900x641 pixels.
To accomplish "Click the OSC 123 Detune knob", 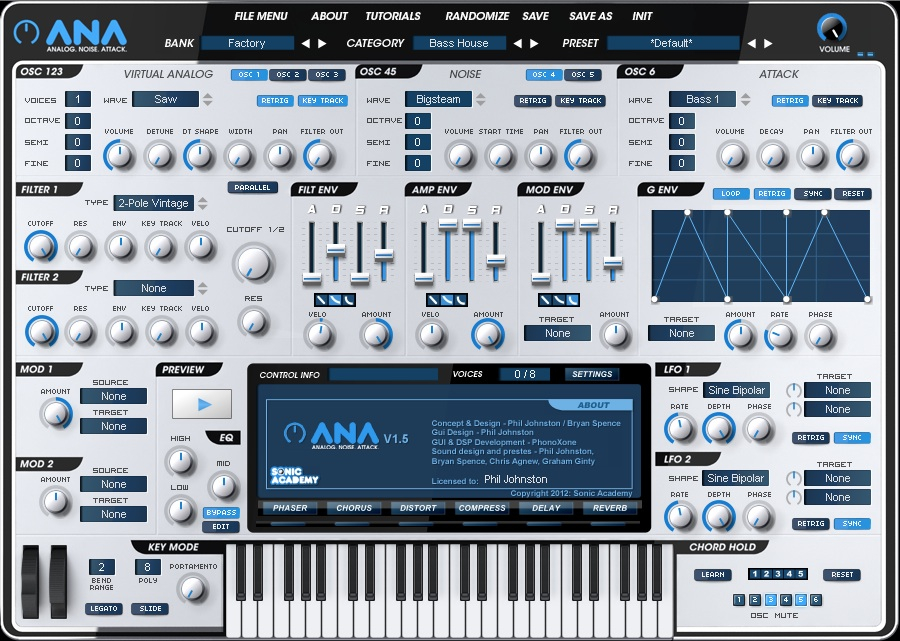I will click(x=159, y=156).
